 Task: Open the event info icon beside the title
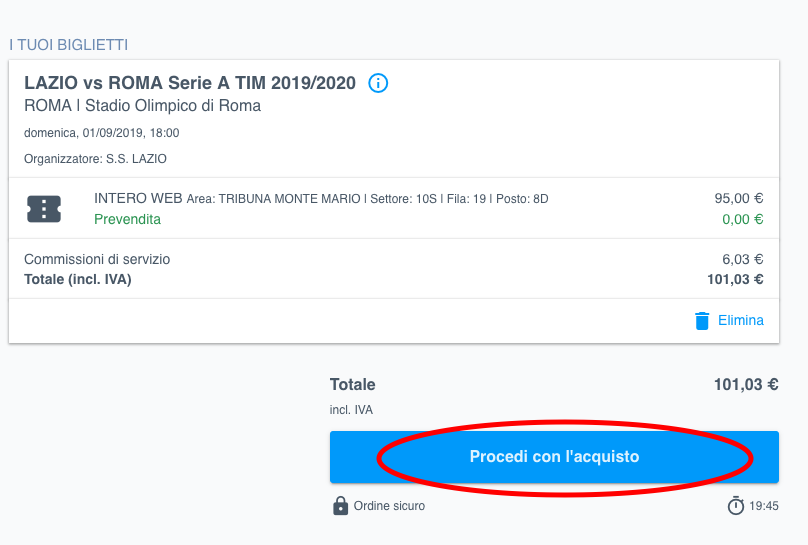[378, 83]
